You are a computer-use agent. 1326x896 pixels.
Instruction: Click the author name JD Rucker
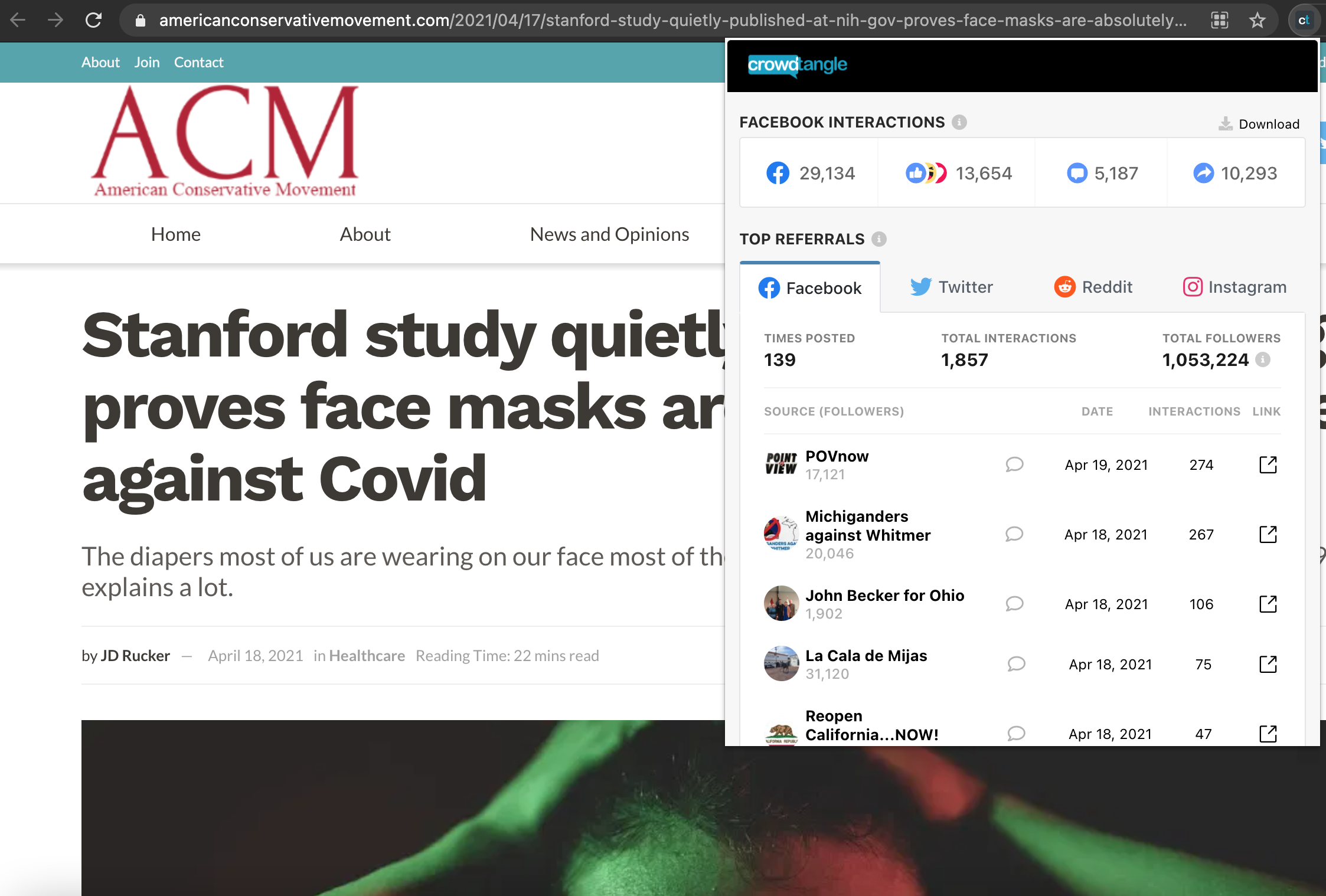pyautogui.click(x=135, y=656)
